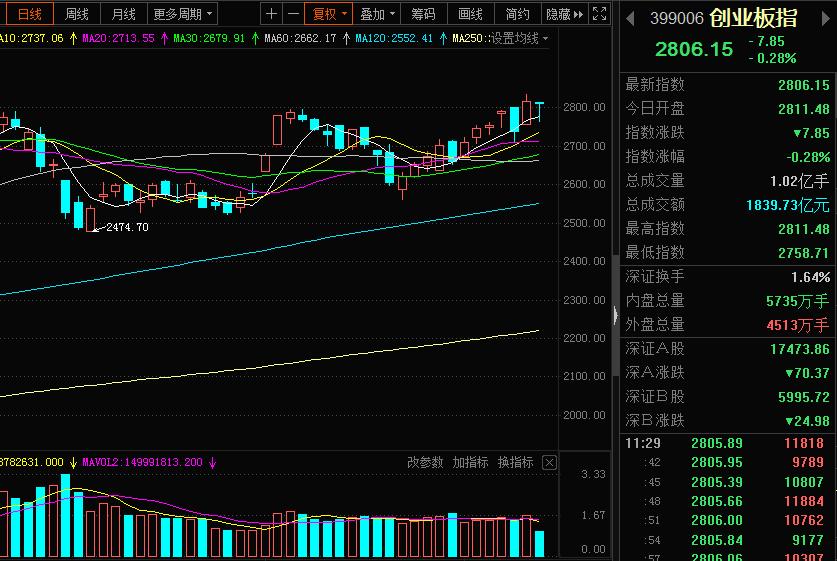Go to next index with right arrow
This screenshot has height=561, width=837.
(x=825, y=19)
